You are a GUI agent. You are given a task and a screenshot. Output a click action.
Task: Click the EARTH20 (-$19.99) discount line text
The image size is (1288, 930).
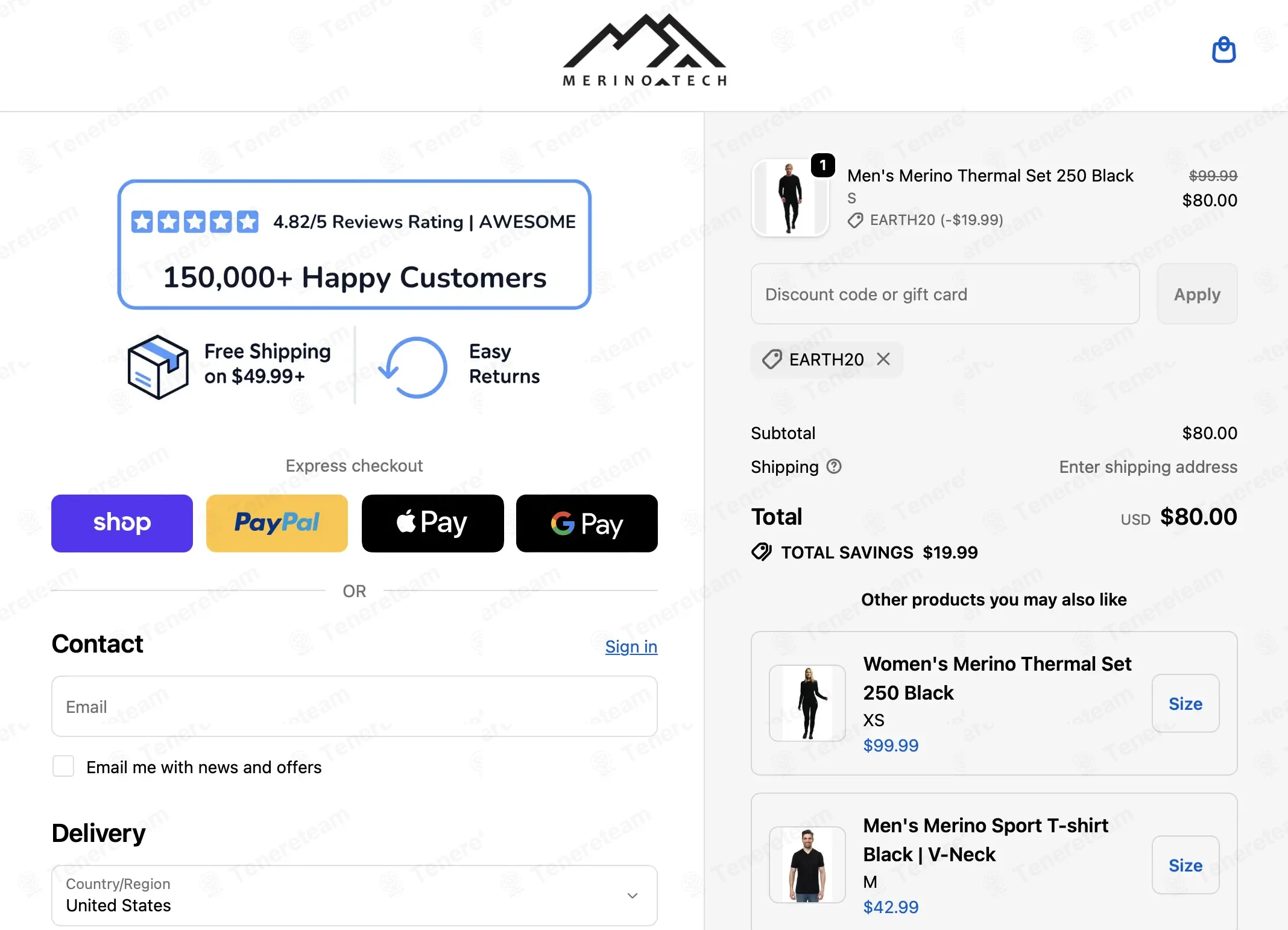pyautogui.click(x=936, y=220)
